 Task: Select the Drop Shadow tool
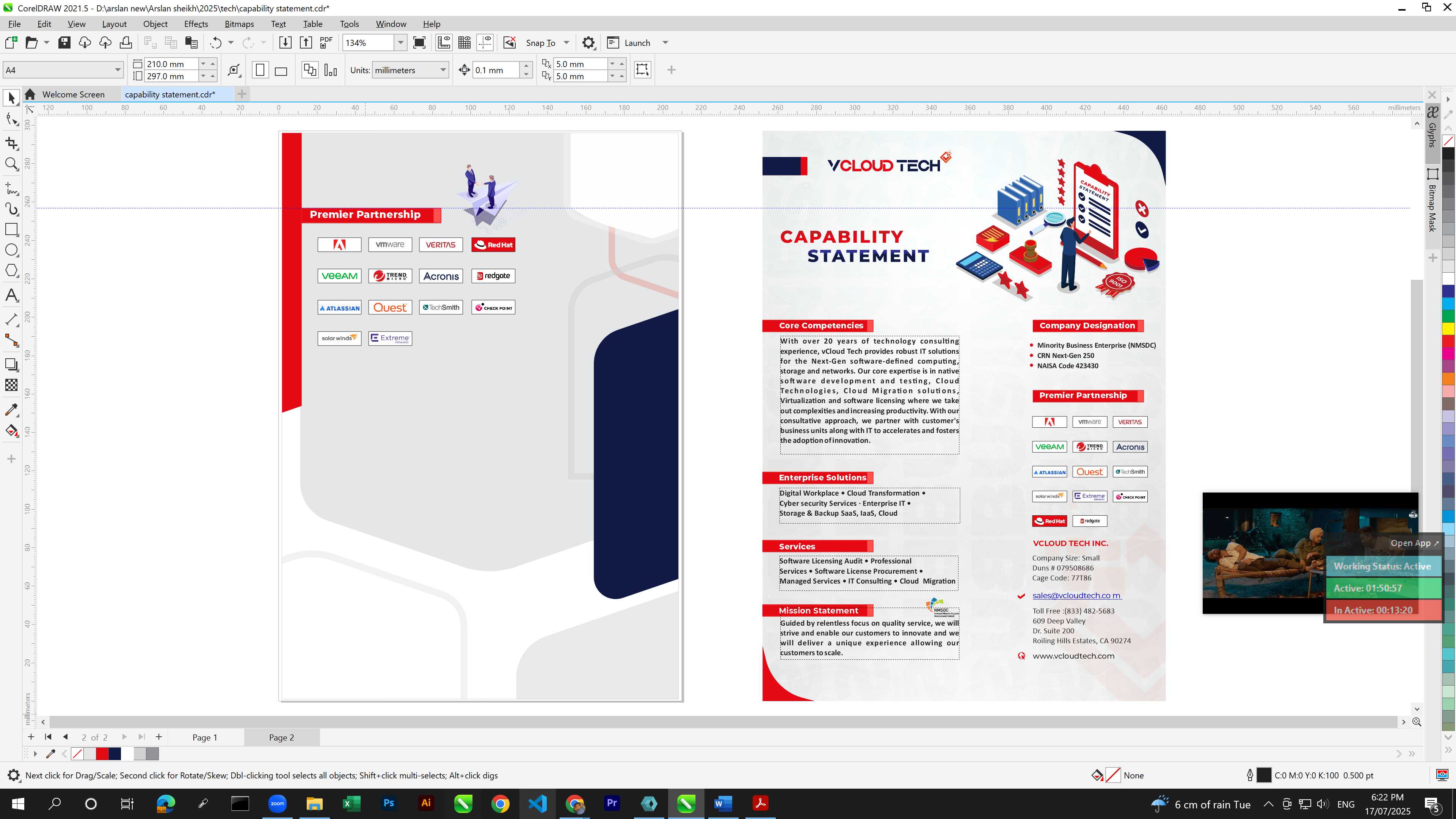coord(11,364)
